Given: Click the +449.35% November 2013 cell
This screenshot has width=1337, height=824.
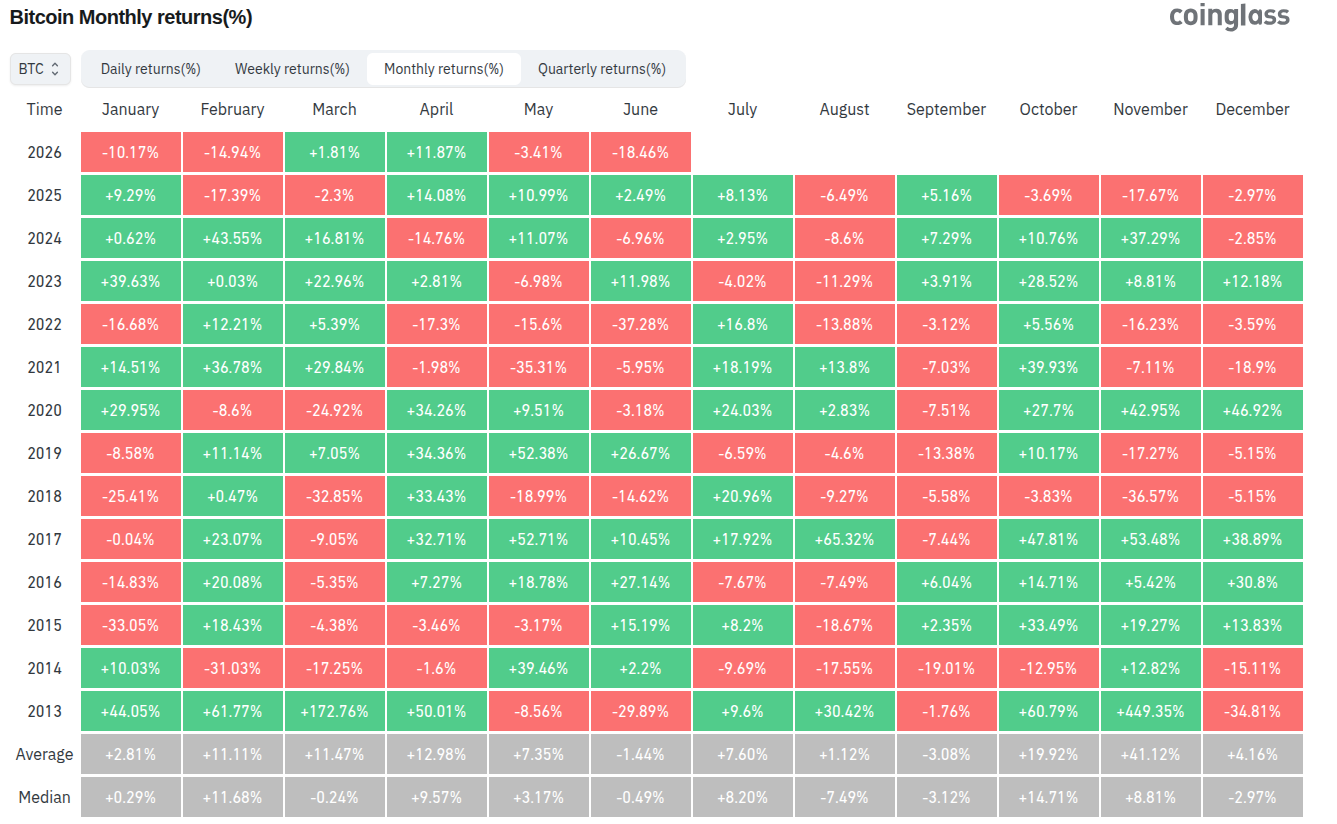Looking at the screenshot, I should pyautogui.click(x=1151, y=711).
